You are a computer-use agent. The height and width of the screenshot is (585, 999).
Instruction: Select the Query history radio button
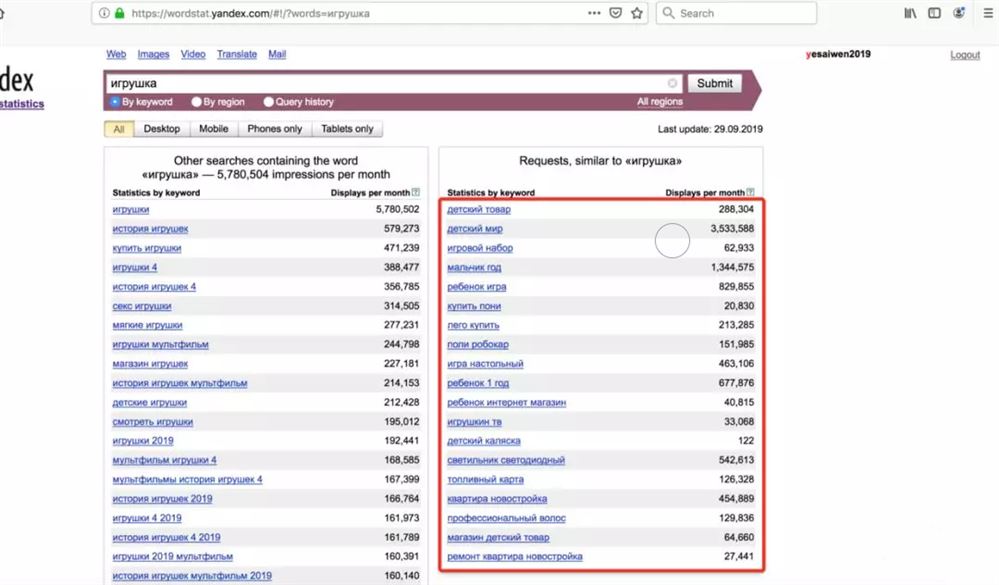tap(268, 101)
